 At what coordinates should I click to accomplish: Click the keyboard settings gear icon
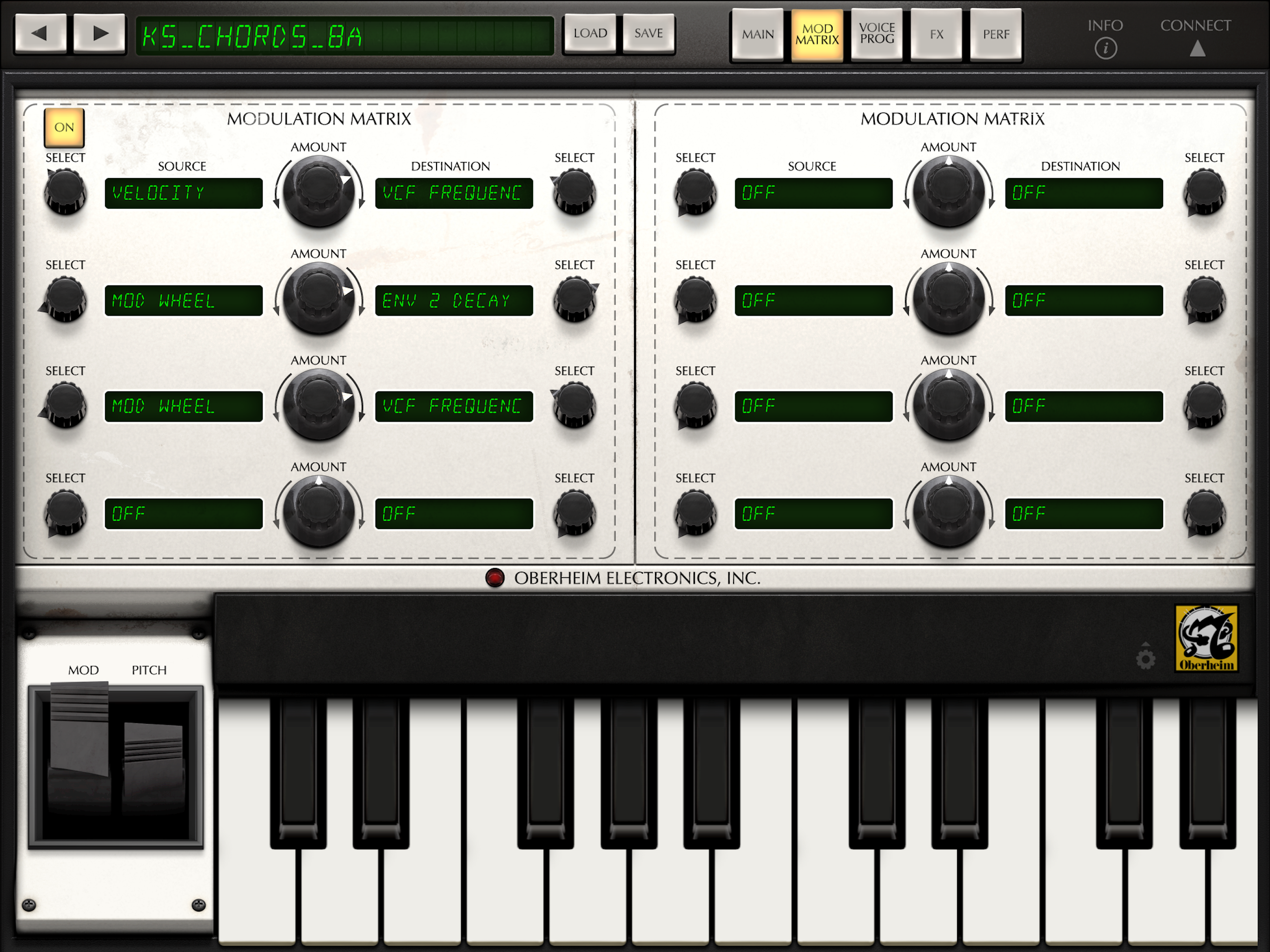click(1145, 659)
